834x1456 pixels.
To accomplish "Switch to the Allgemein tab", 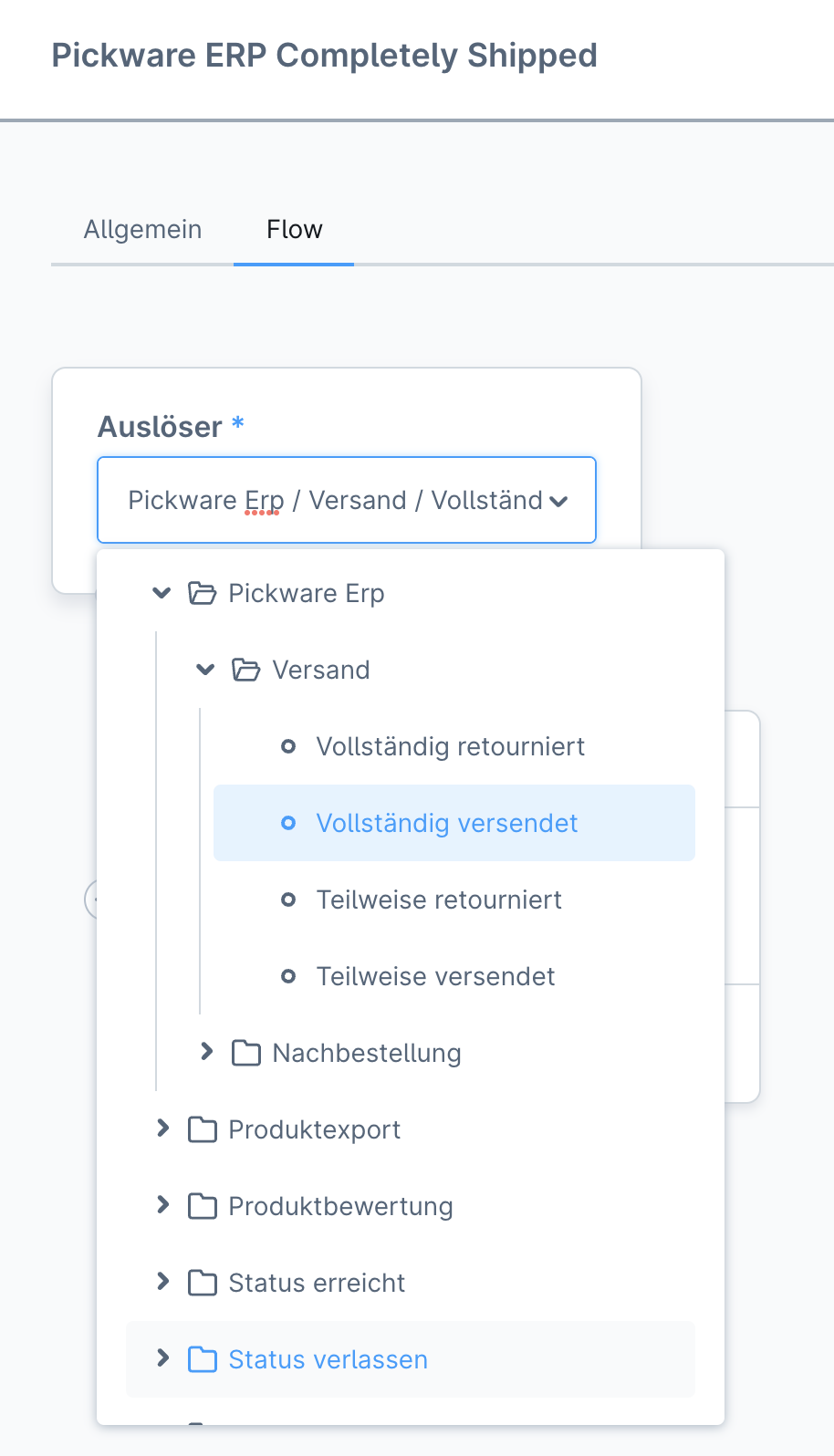I will 143,229.
